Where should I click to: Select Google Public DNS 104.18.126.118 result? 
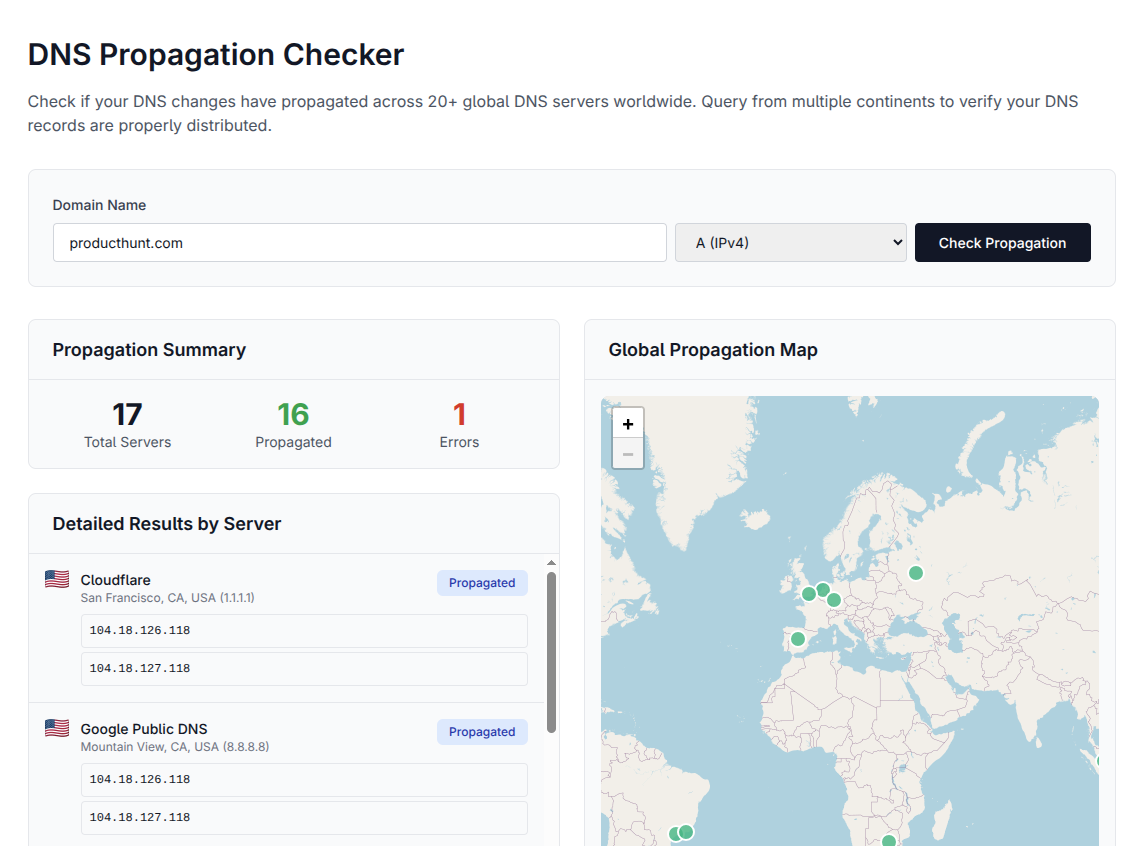click(304, 780)
